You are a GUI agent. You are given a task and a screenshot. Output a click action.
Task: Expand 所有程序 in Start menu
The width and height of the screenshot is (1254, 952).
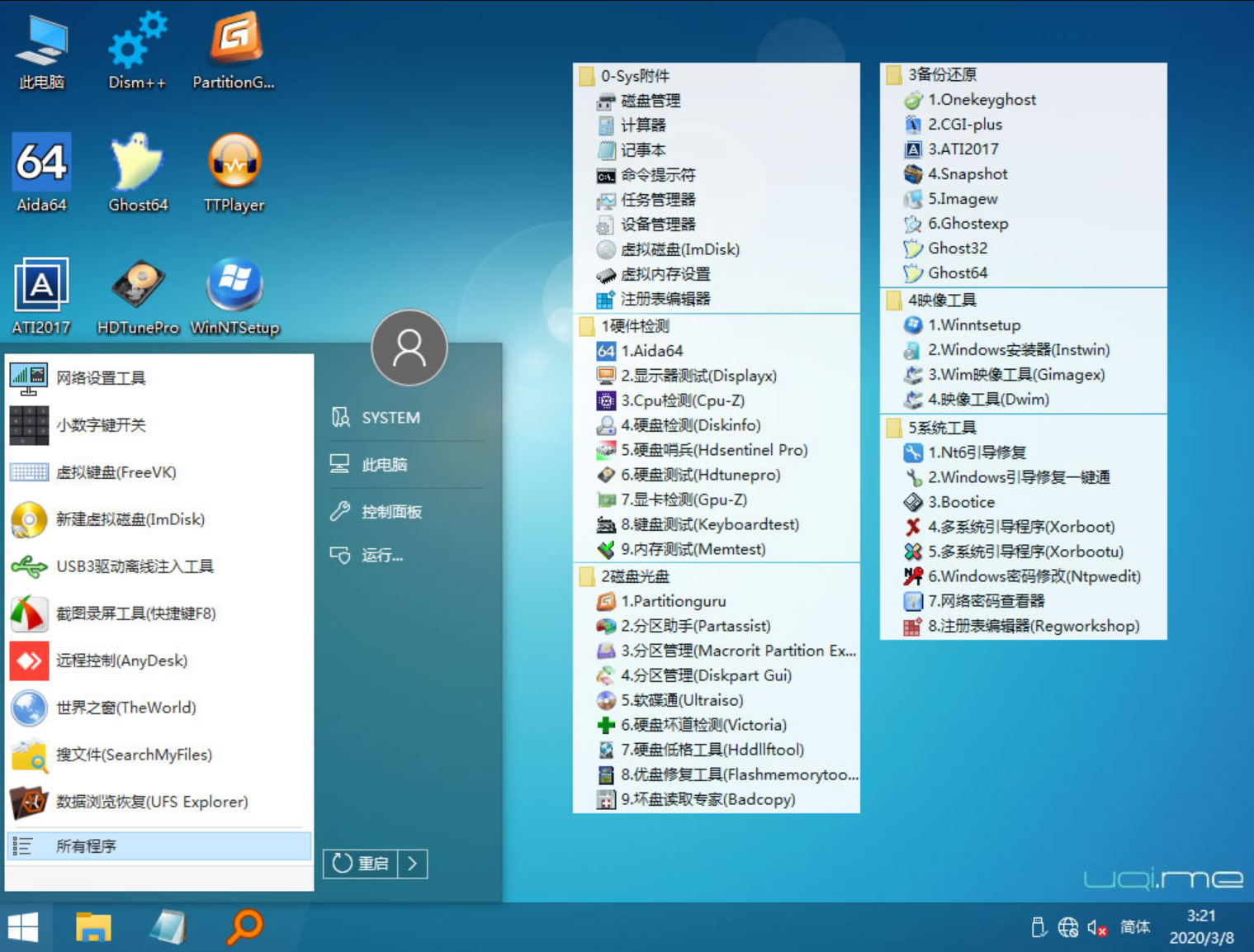coord(159,846)
